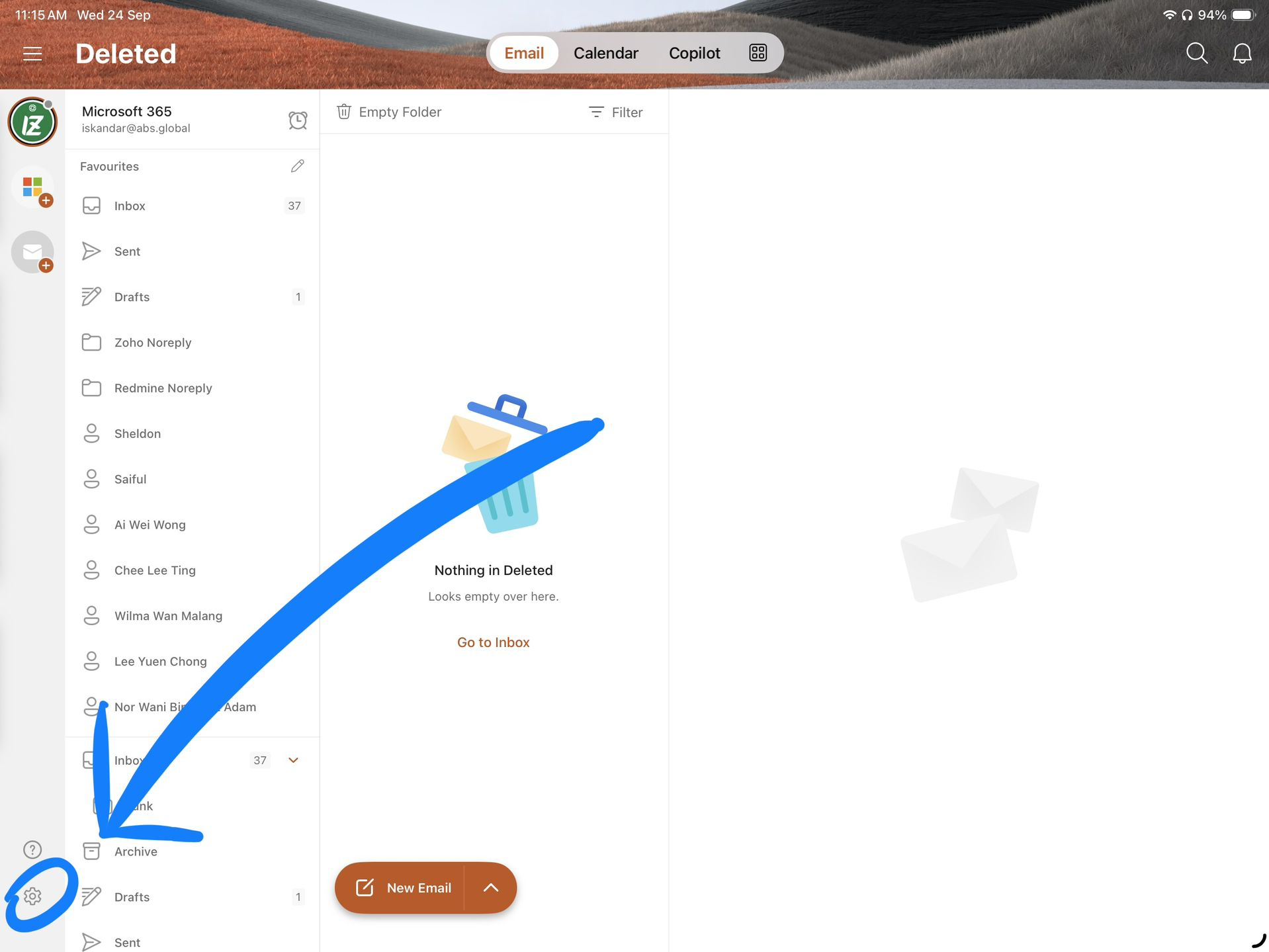The height and width of the screenshot is (952, 1269).
Task: Expand New Email options arrow
Action: (490, 888)
